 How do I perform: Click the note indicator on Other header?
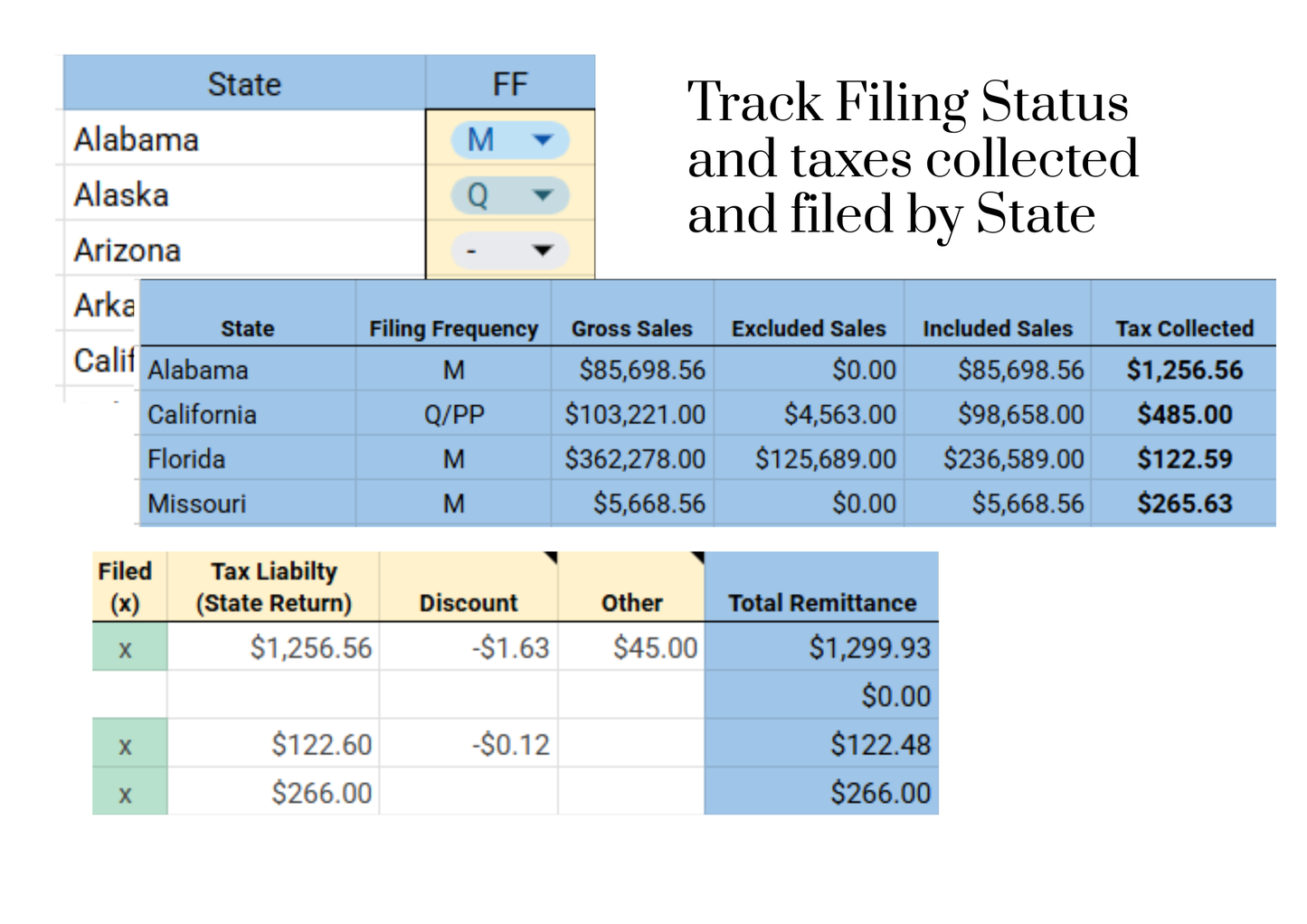point(698,557)
